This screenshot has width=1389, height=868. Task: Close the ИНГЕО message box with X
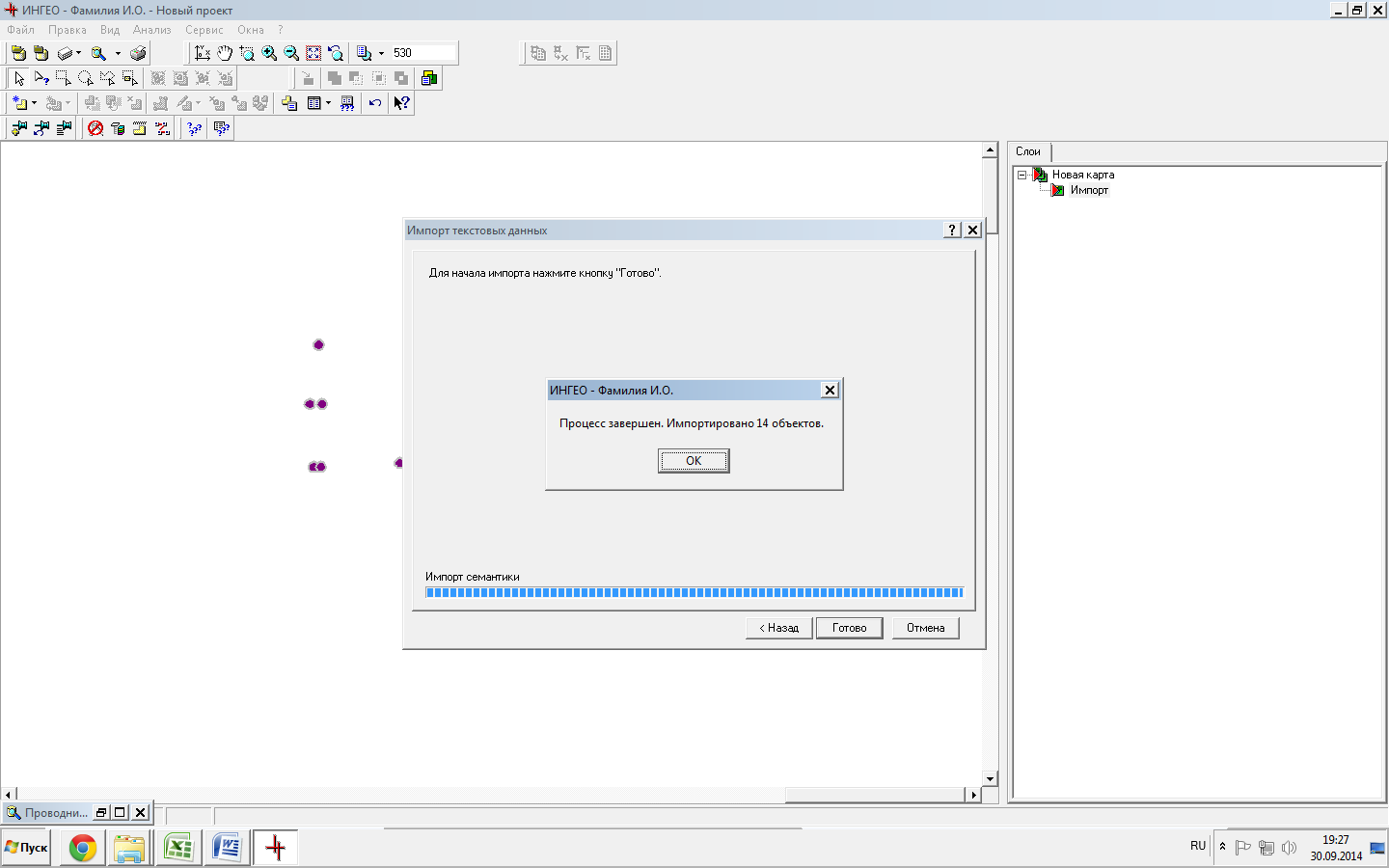pos(830,390)
